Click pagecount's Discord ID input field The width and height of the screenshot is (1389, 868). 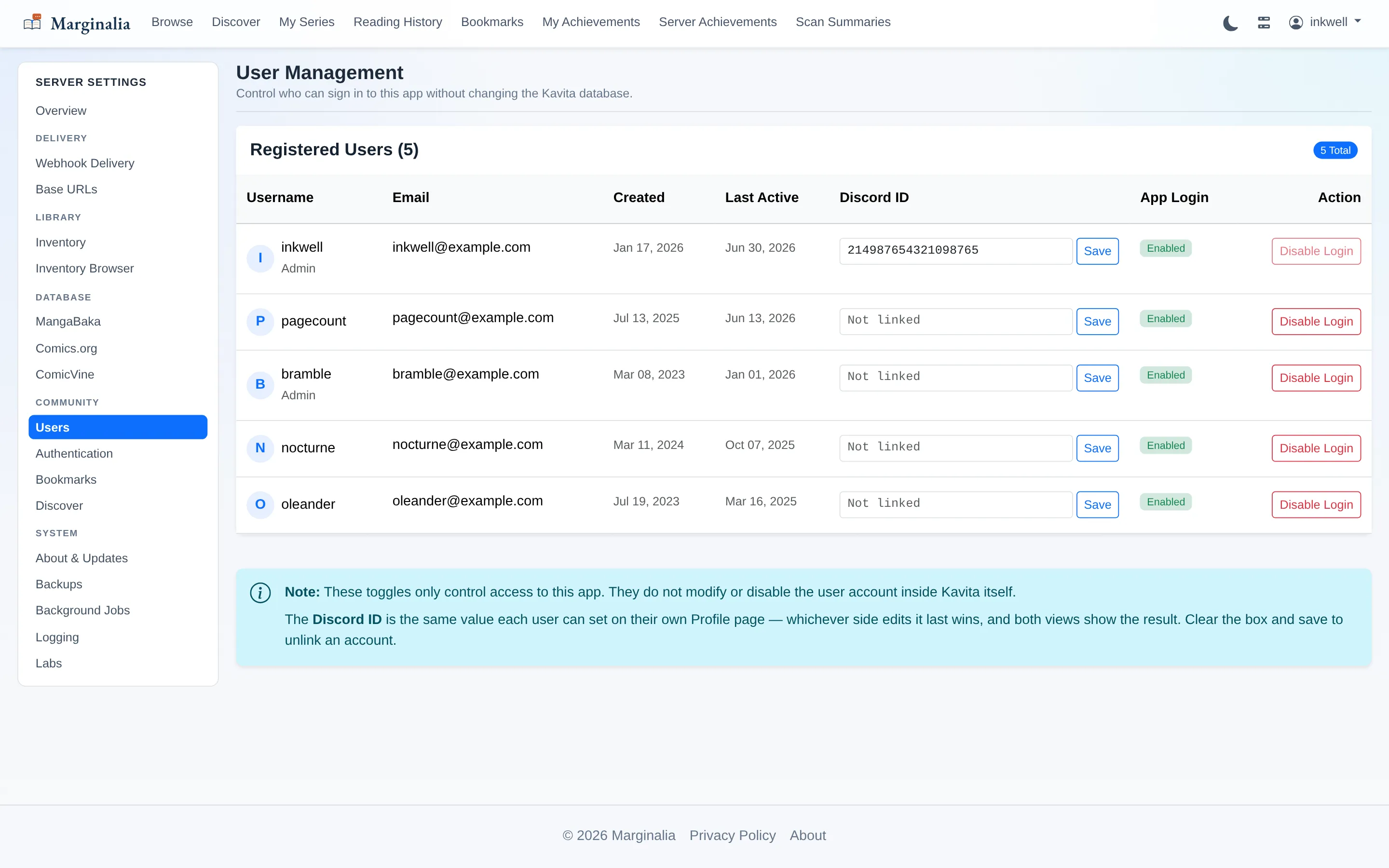pyautogui.click(x=955, y=322)
